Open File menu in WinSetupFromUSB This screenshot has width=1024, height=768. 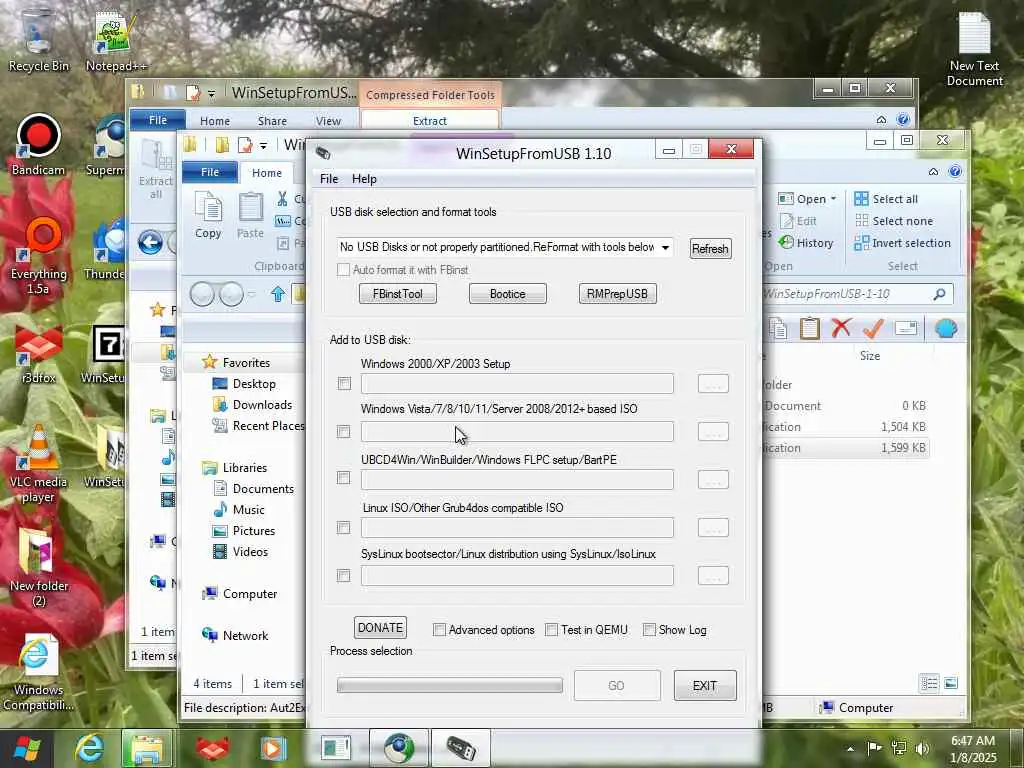point(329,179)
